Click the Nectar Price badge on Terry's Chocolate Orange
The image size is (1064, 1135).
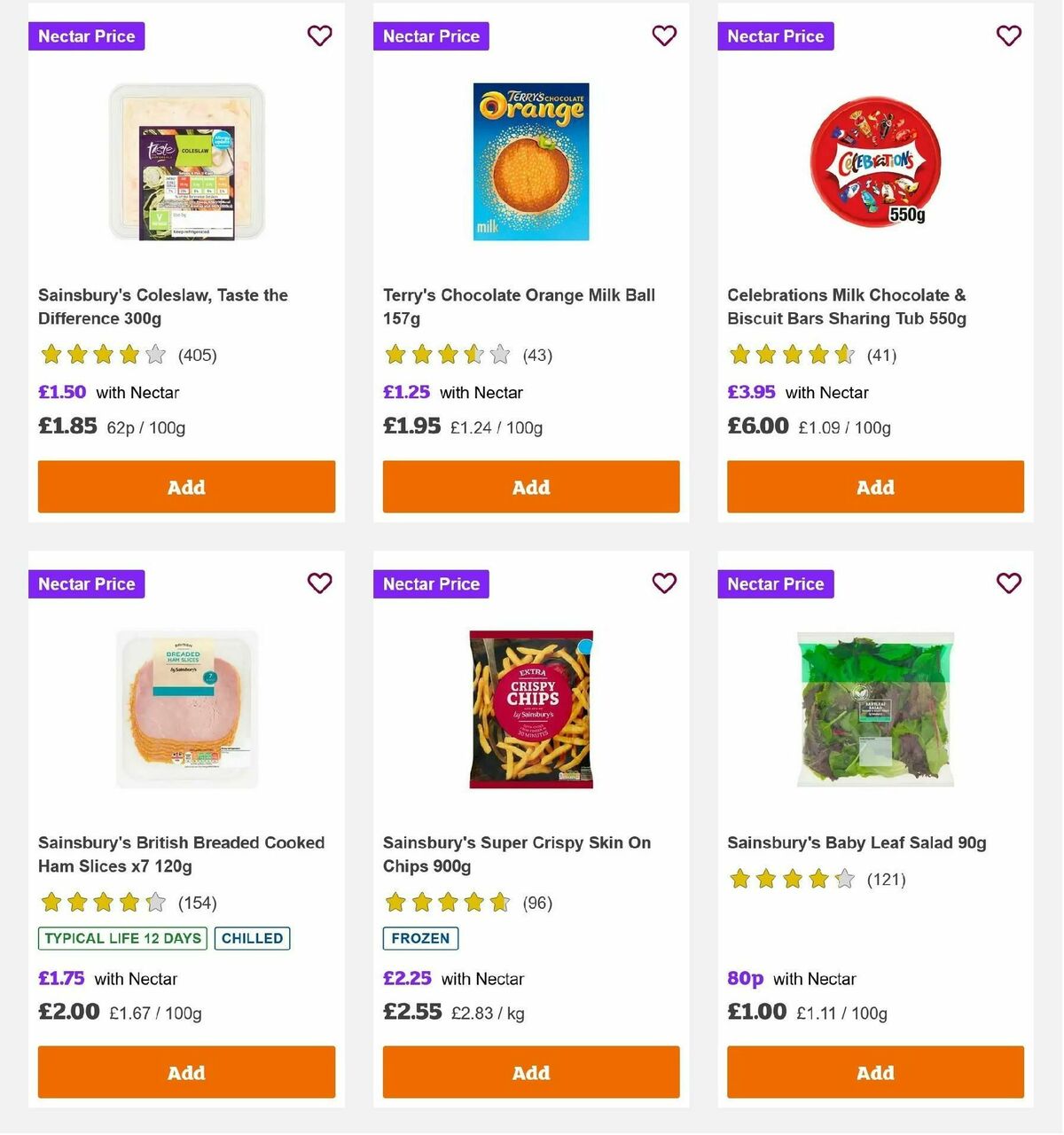(431, 35)
